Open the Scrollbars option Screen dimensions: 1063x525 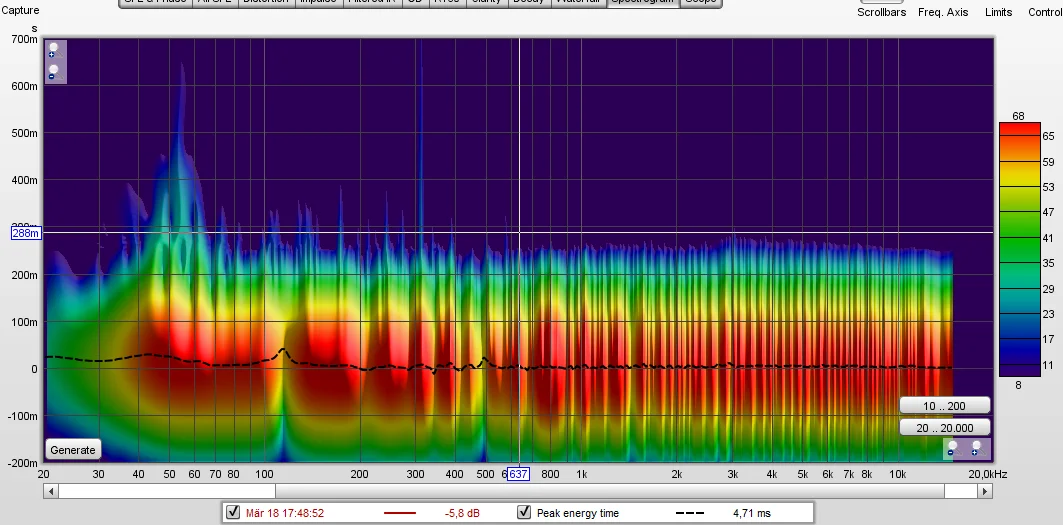(881, 12)
